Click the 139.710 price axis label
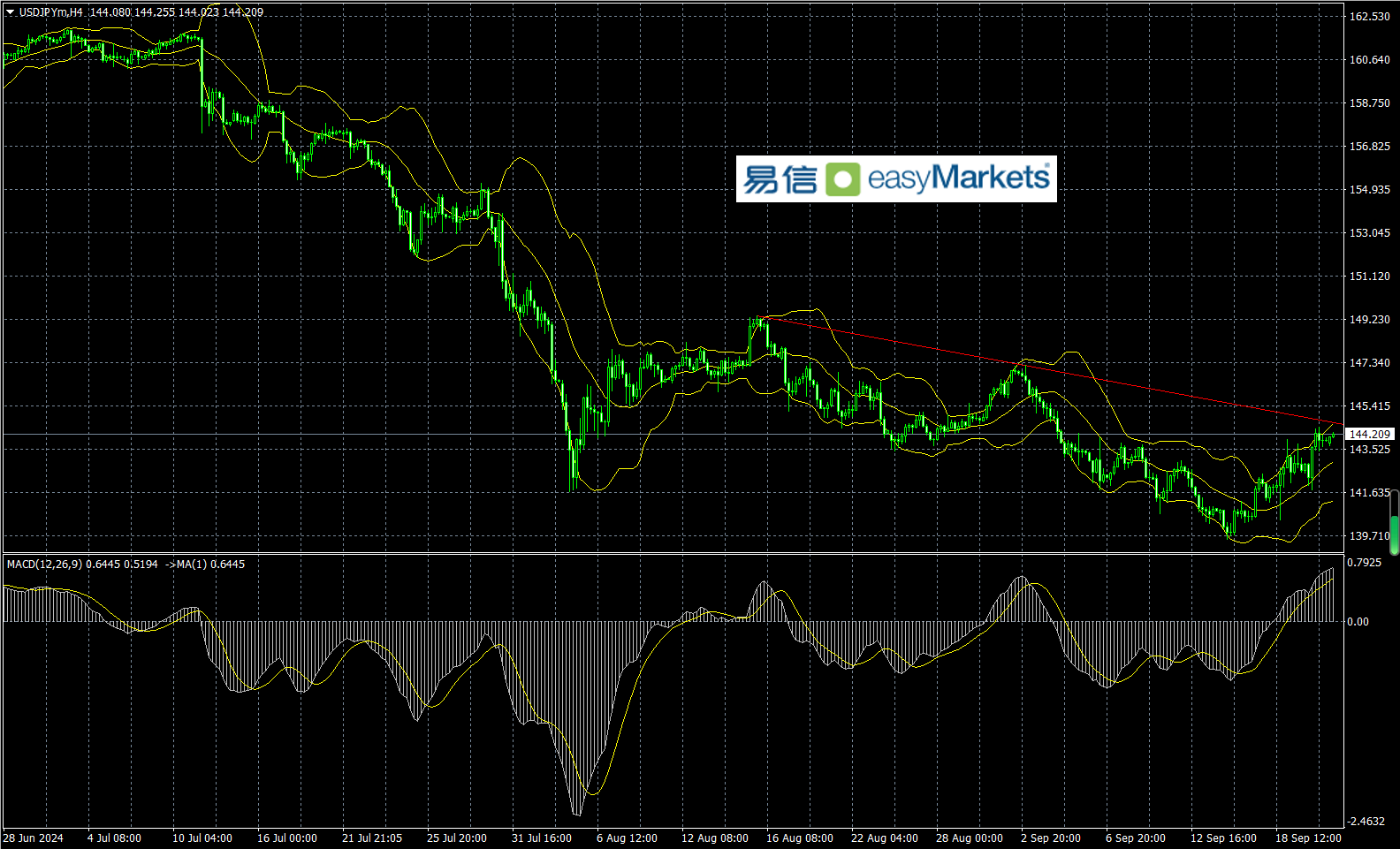Viewport: 1400px width, 849px height. pyautogui.click(x=1369, y=535)
